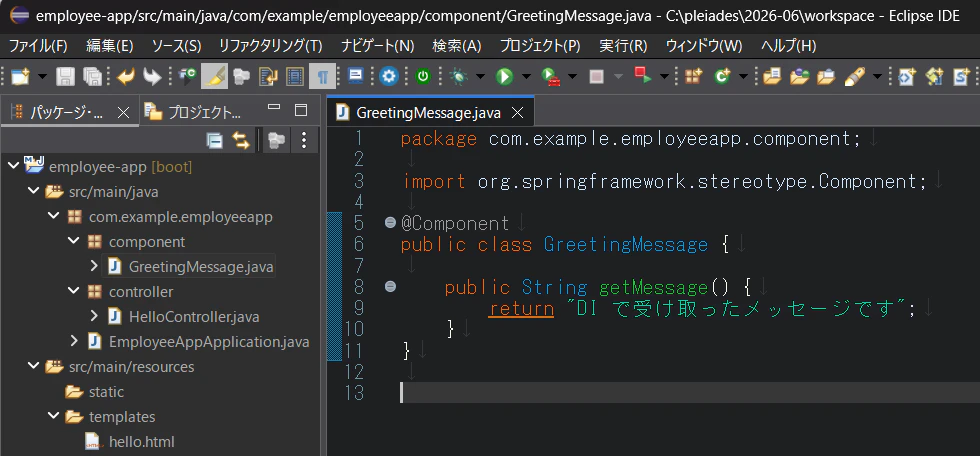The image size is (980, 456).
Task: Click the green power button icon
Action: [x=423, y=76]
